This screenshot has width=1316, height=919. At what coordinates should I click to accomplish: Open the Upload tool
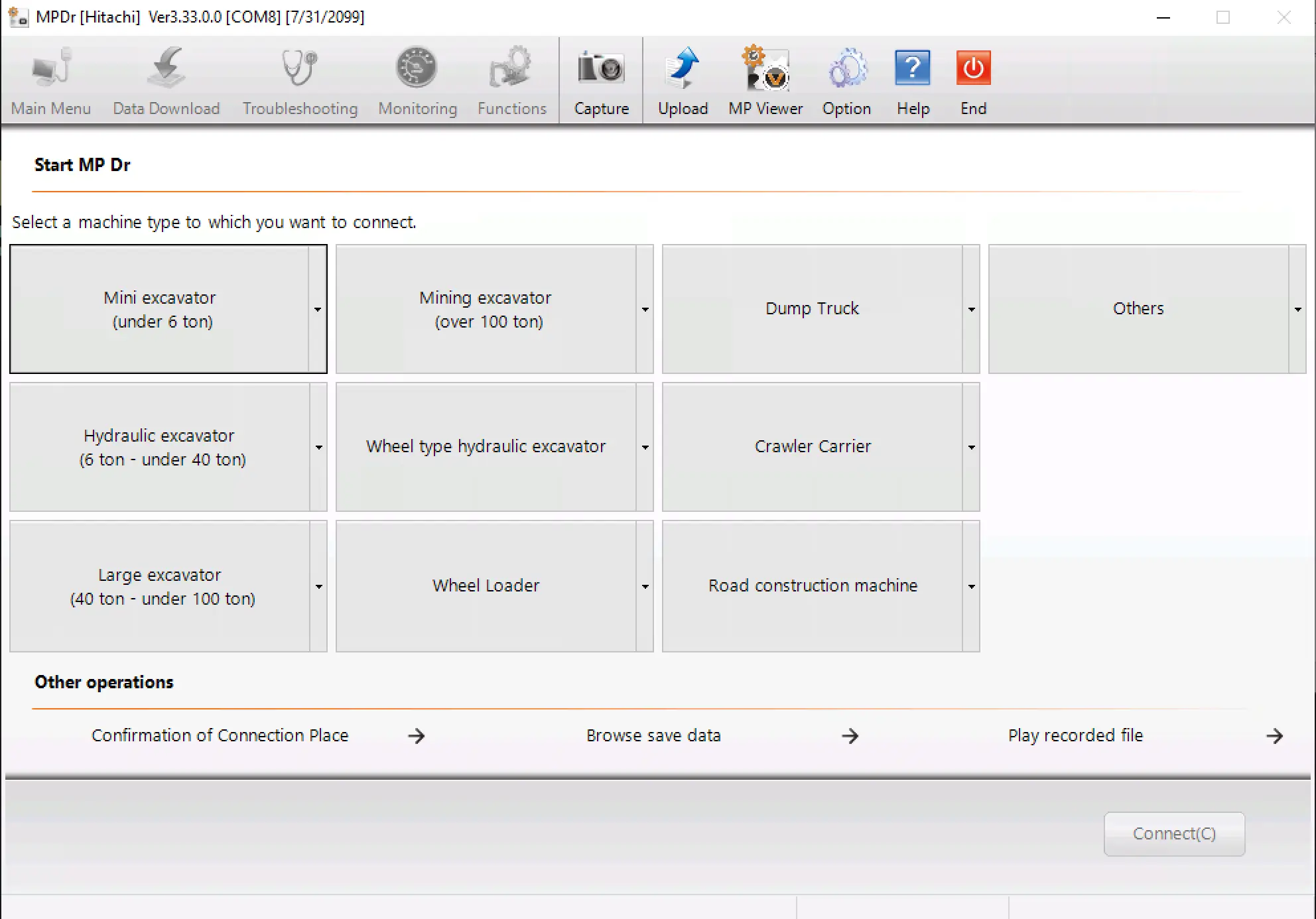[683, 69]
